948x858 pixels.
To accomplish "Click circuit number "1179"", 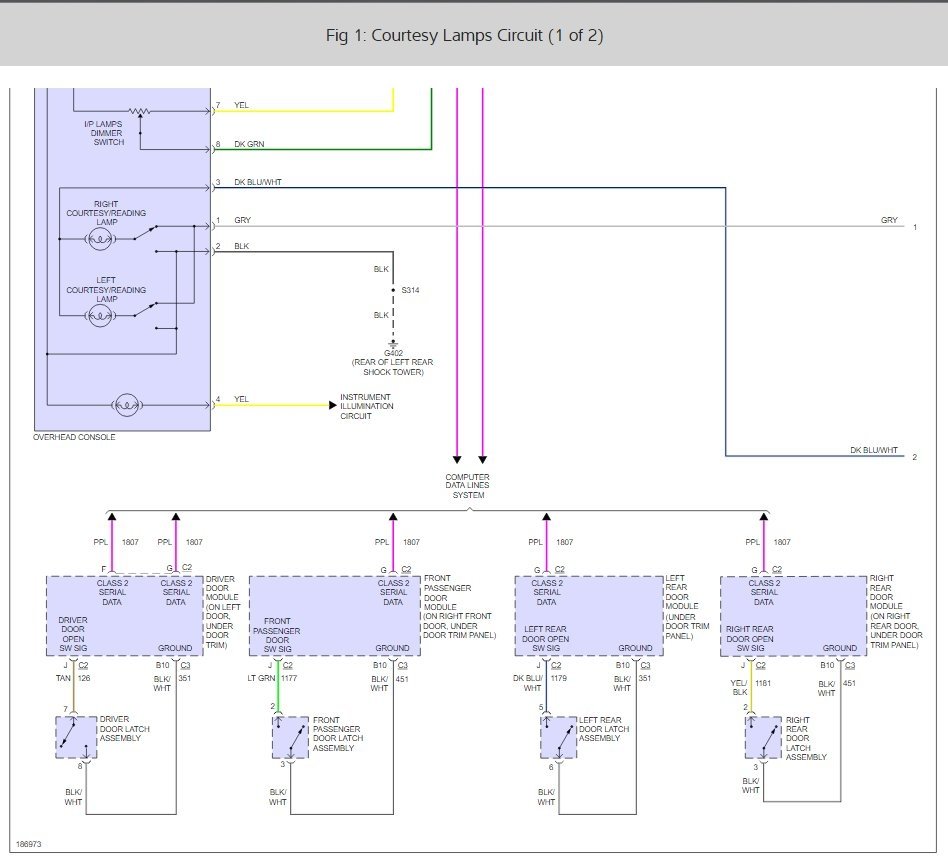I will 559,678.
